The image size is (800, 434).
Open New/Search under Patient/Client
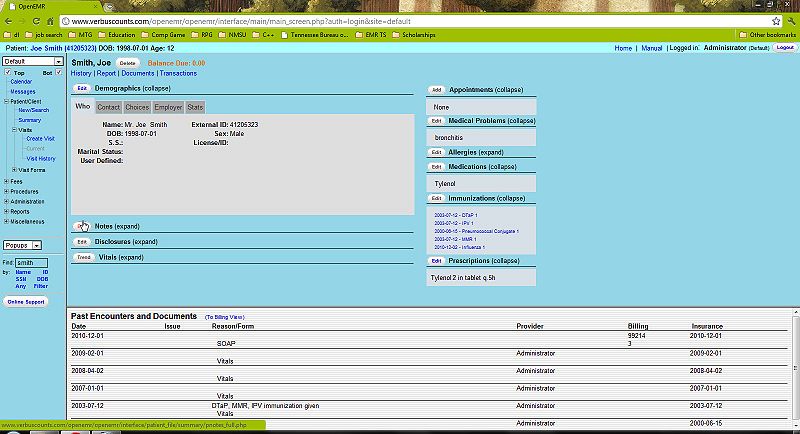tap(34, 110)
